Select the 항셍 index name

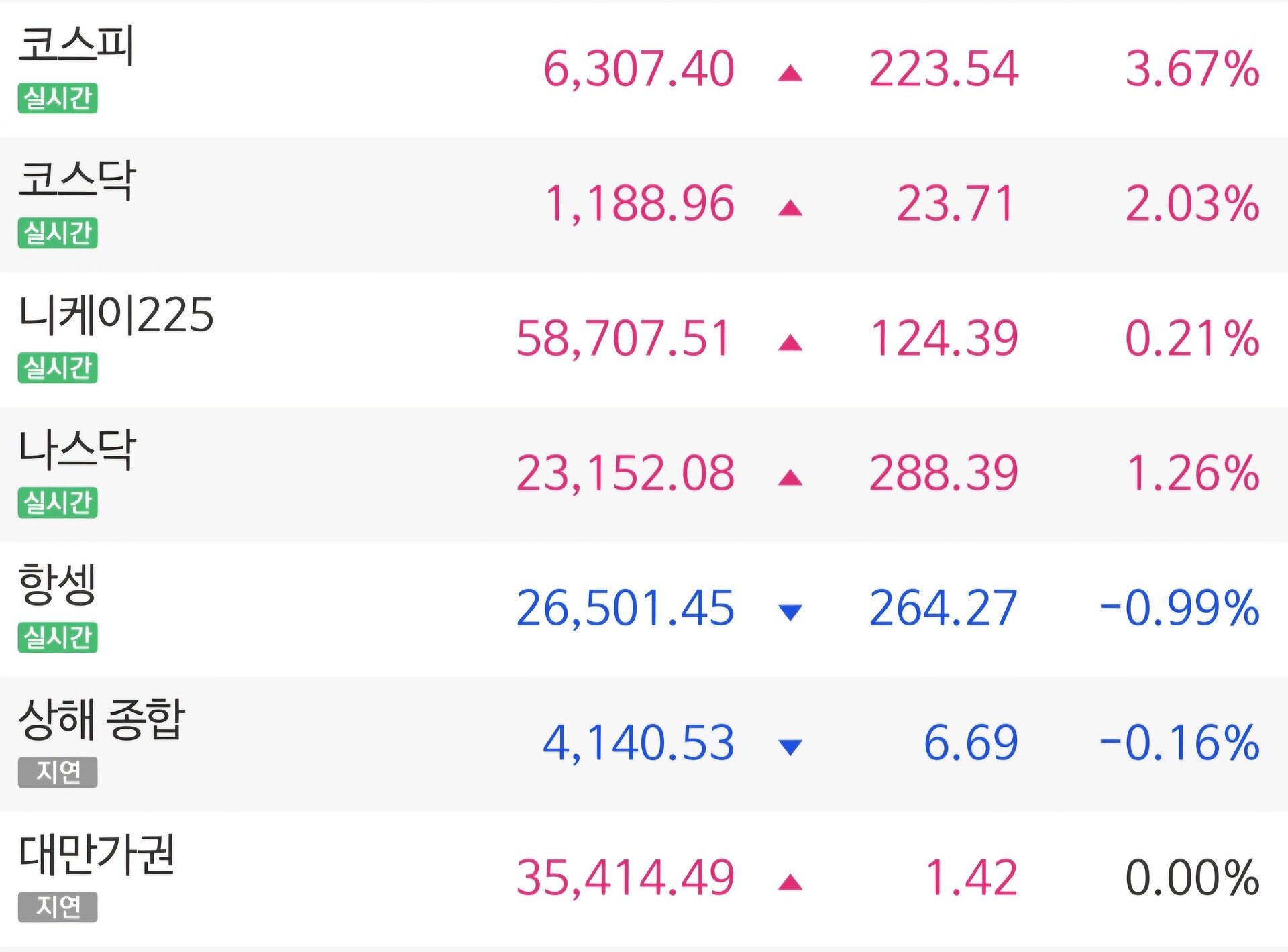coord(58,584)
